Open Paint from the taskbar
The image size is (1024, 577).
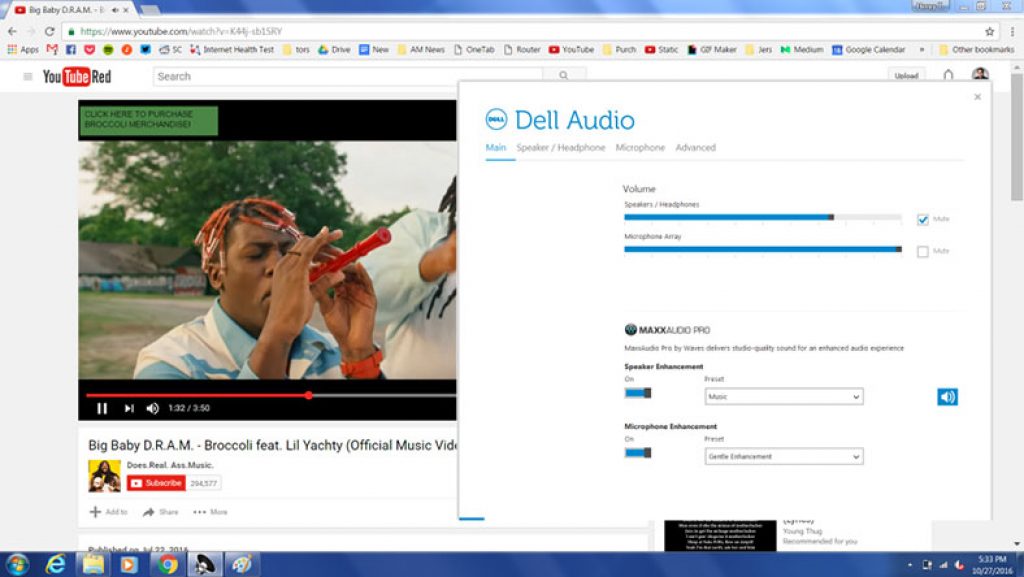tap(242, 564)
